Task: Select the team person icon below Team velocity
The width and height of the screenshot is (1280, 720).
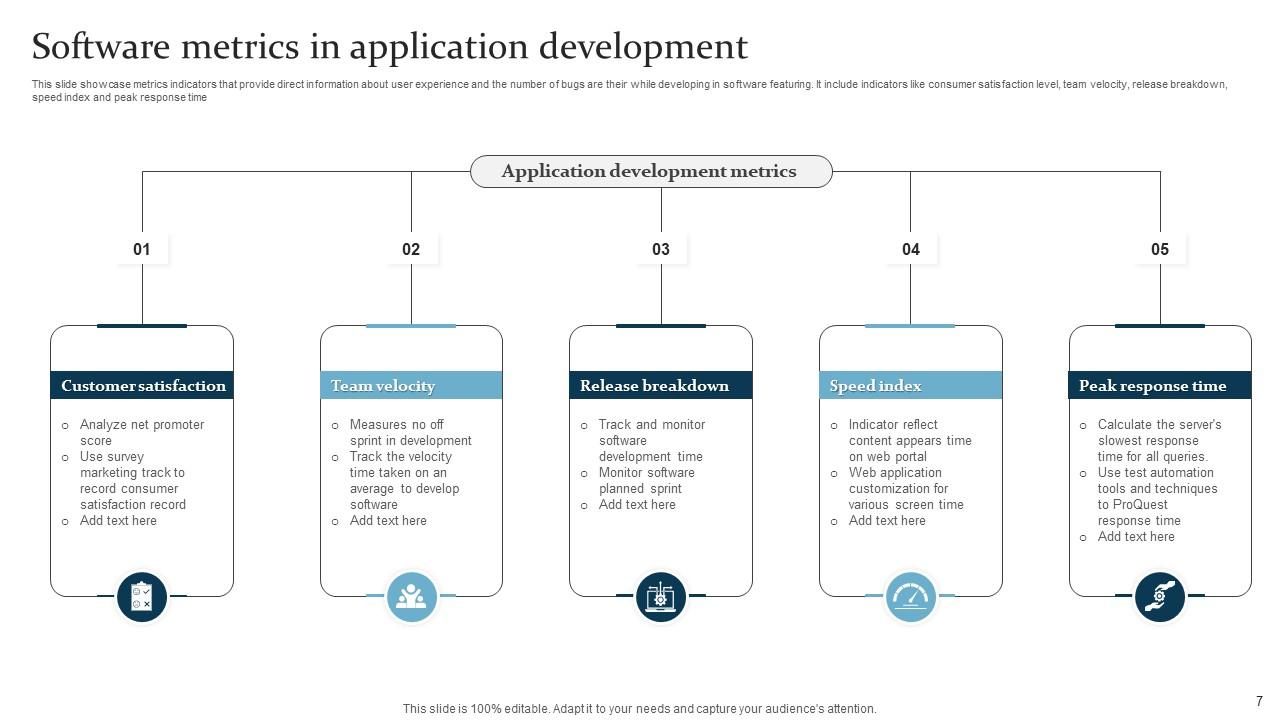Action: pos(411,597)
